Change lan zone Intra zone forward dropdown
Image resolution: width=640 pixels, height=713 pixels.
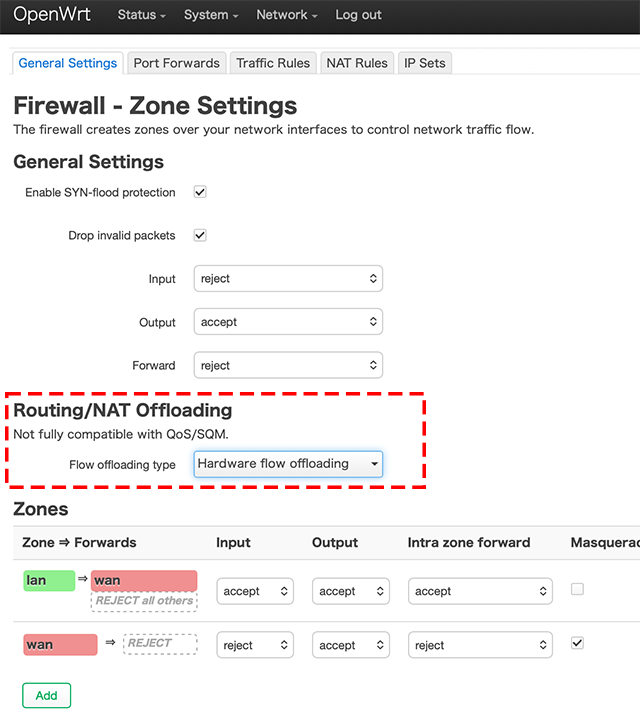(x=480, y=591)
